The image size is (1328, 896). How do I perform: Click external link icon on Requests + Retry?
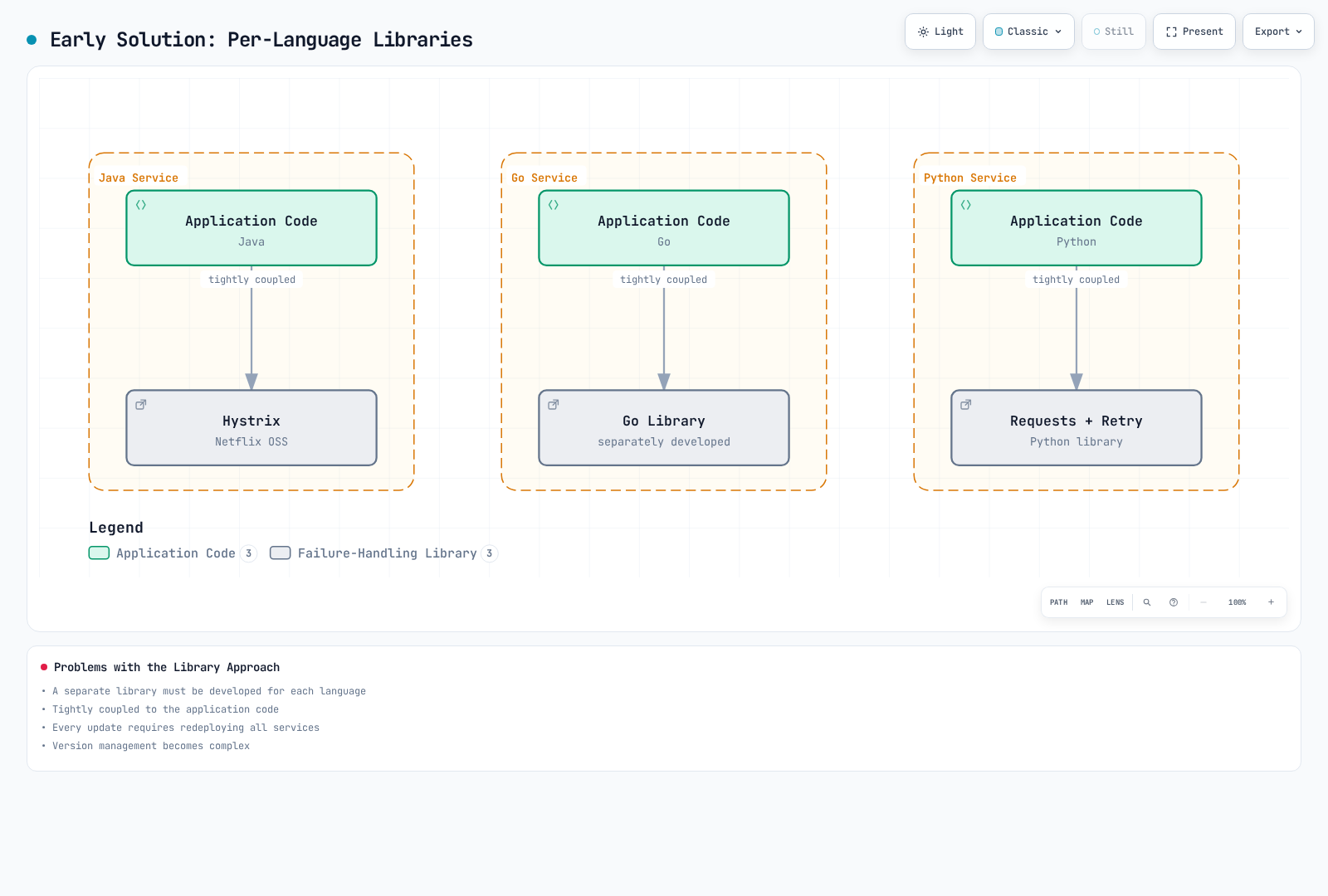[966, 405]
